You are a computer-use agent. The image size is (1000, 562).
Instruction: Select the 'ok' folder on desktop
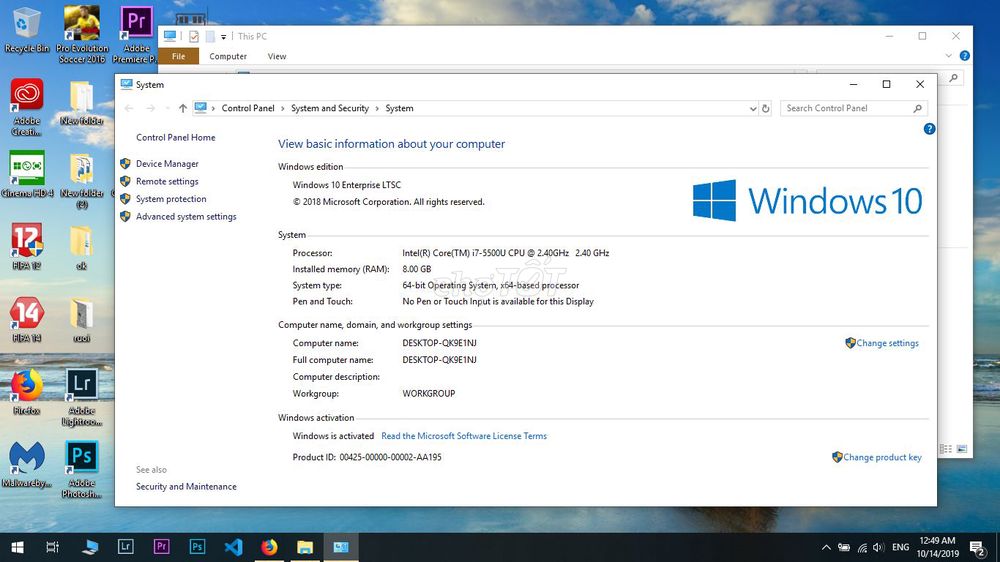(82, 248)
